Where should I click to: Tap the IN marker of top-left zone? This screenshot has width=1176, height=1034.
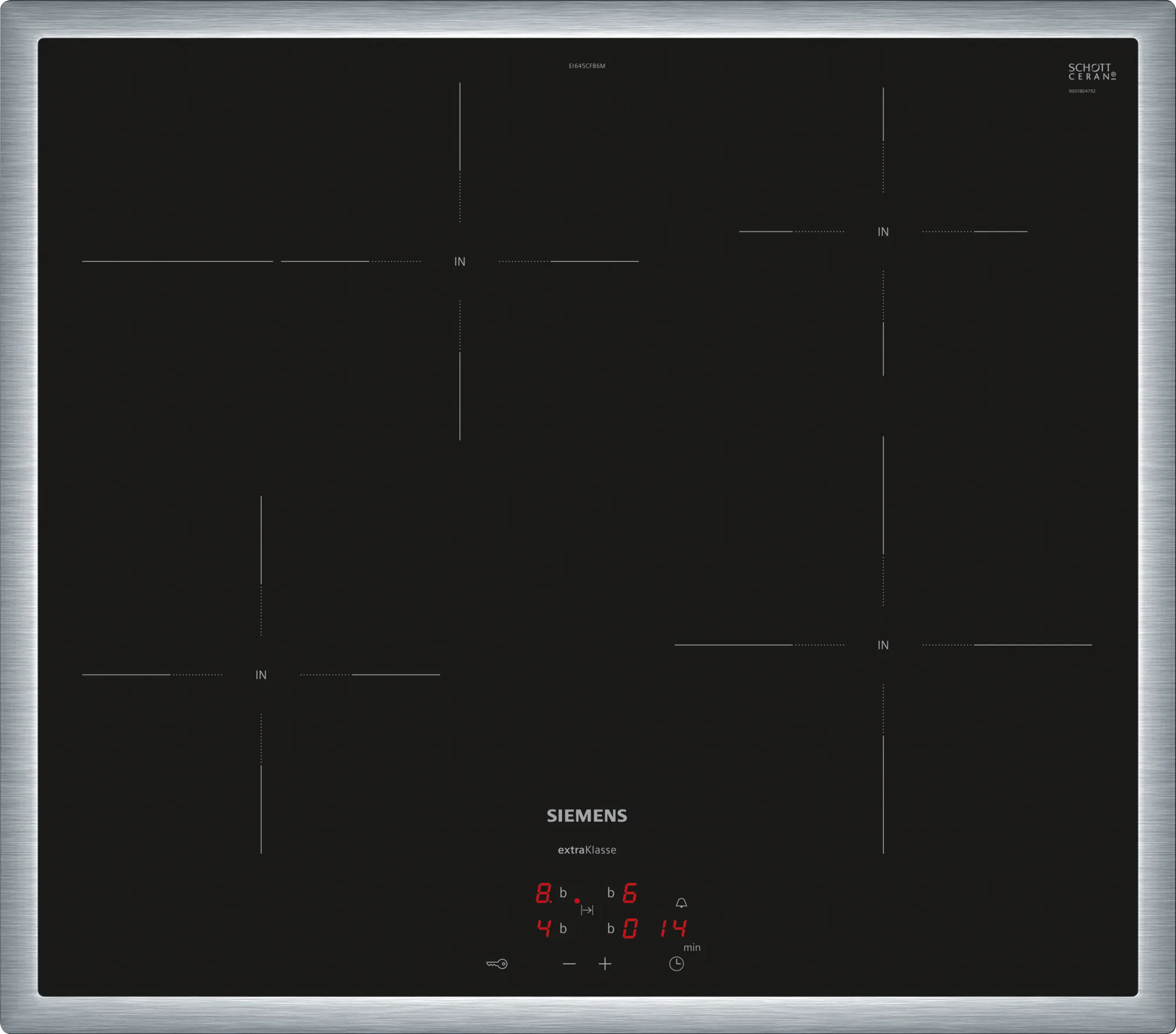[x=460, y=262]
